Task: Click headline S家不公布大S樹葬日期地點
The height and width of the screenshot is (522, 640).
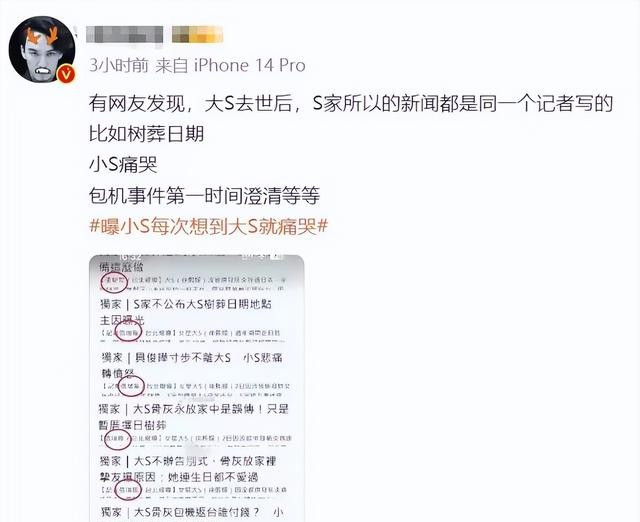Action: (186, 311)
